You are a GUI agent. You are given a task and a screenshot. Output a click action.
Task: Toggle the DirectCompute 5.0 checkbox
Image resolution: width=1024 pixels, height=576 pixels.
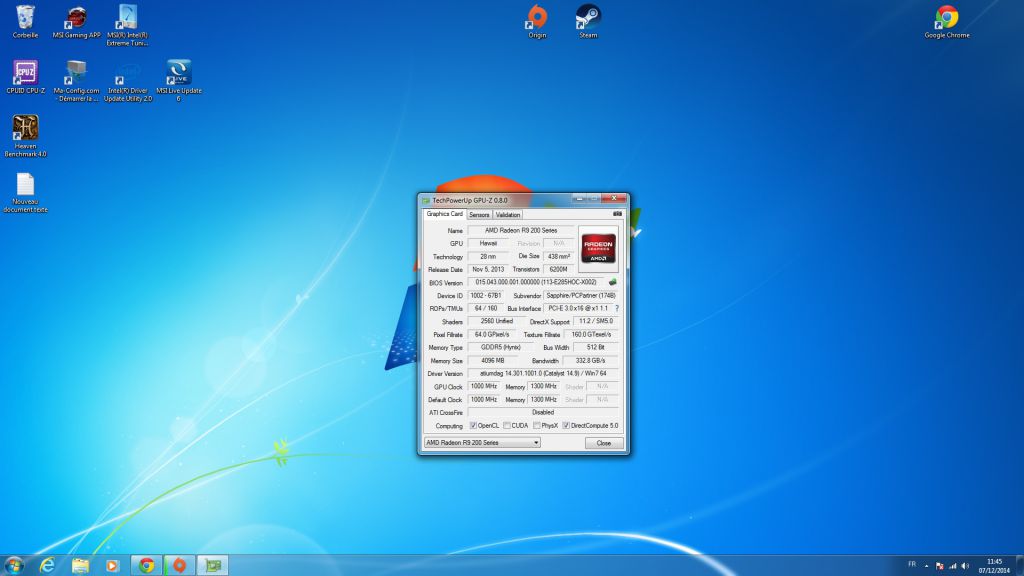(x=566, y=426)
